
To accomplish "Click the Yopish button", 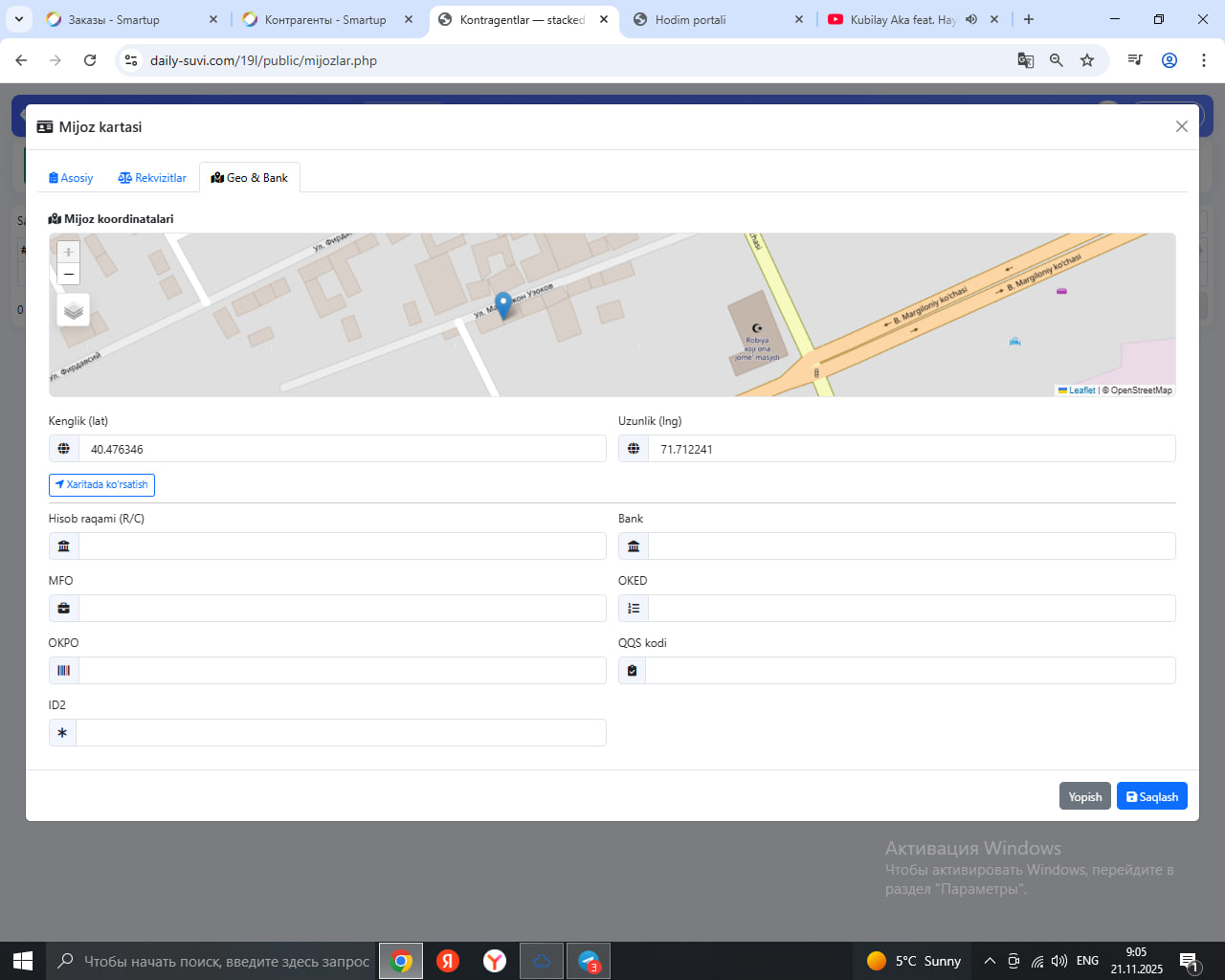I will (x=1084, y=796).
